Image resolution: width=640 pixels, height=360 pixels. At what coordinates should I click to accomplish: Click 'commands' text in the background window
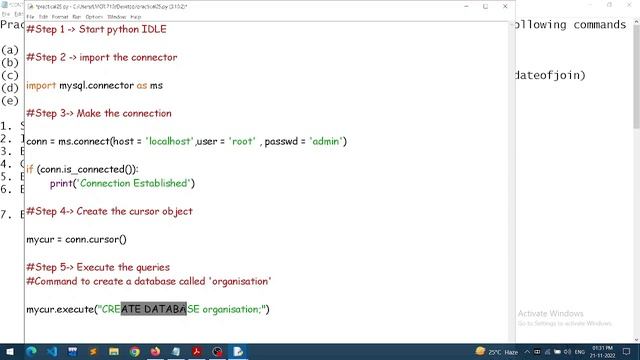[600, 25]
